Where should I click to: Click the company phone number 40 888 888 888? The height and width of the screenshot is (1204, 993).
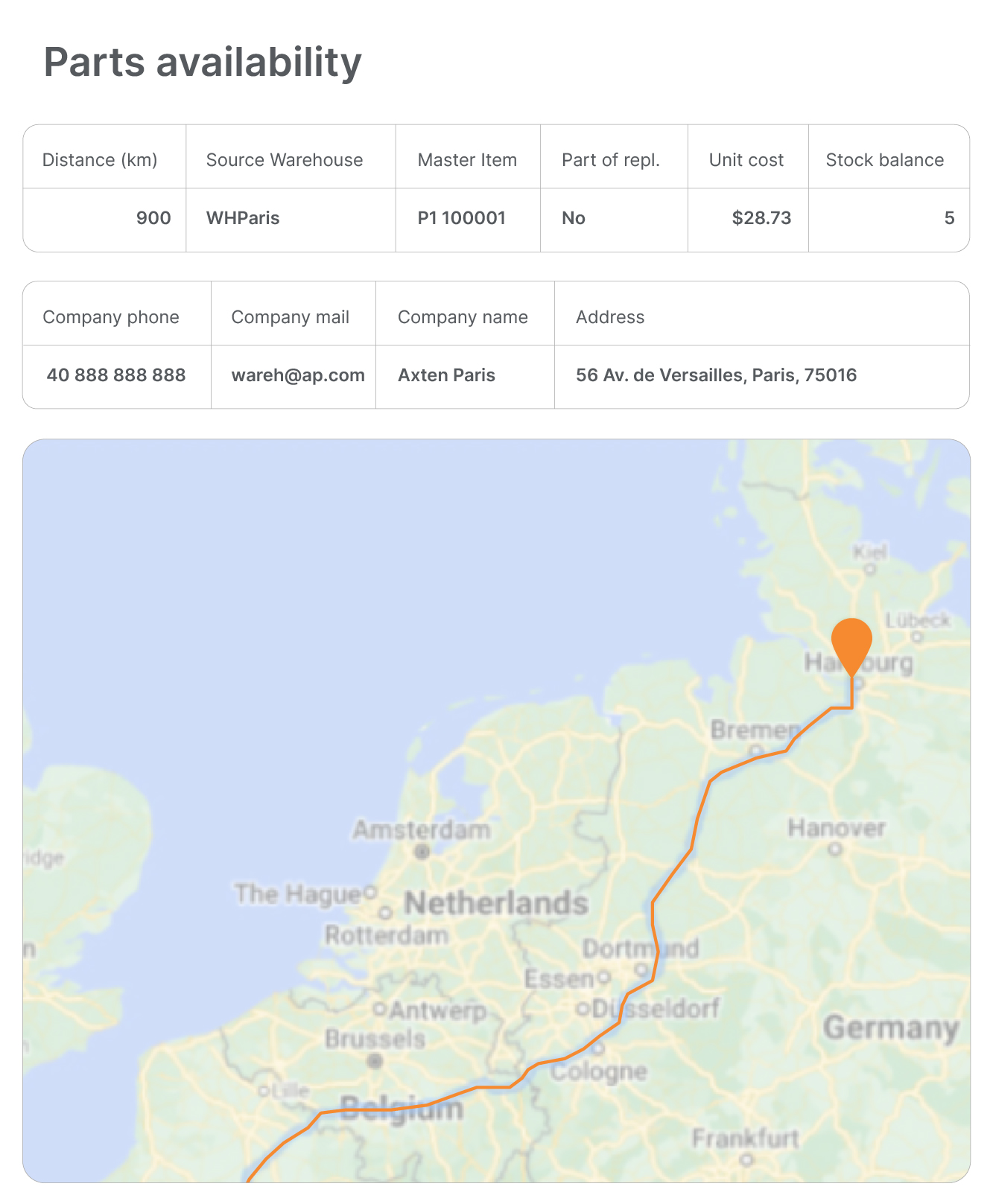pyautogui.click(x=116, y=375)
